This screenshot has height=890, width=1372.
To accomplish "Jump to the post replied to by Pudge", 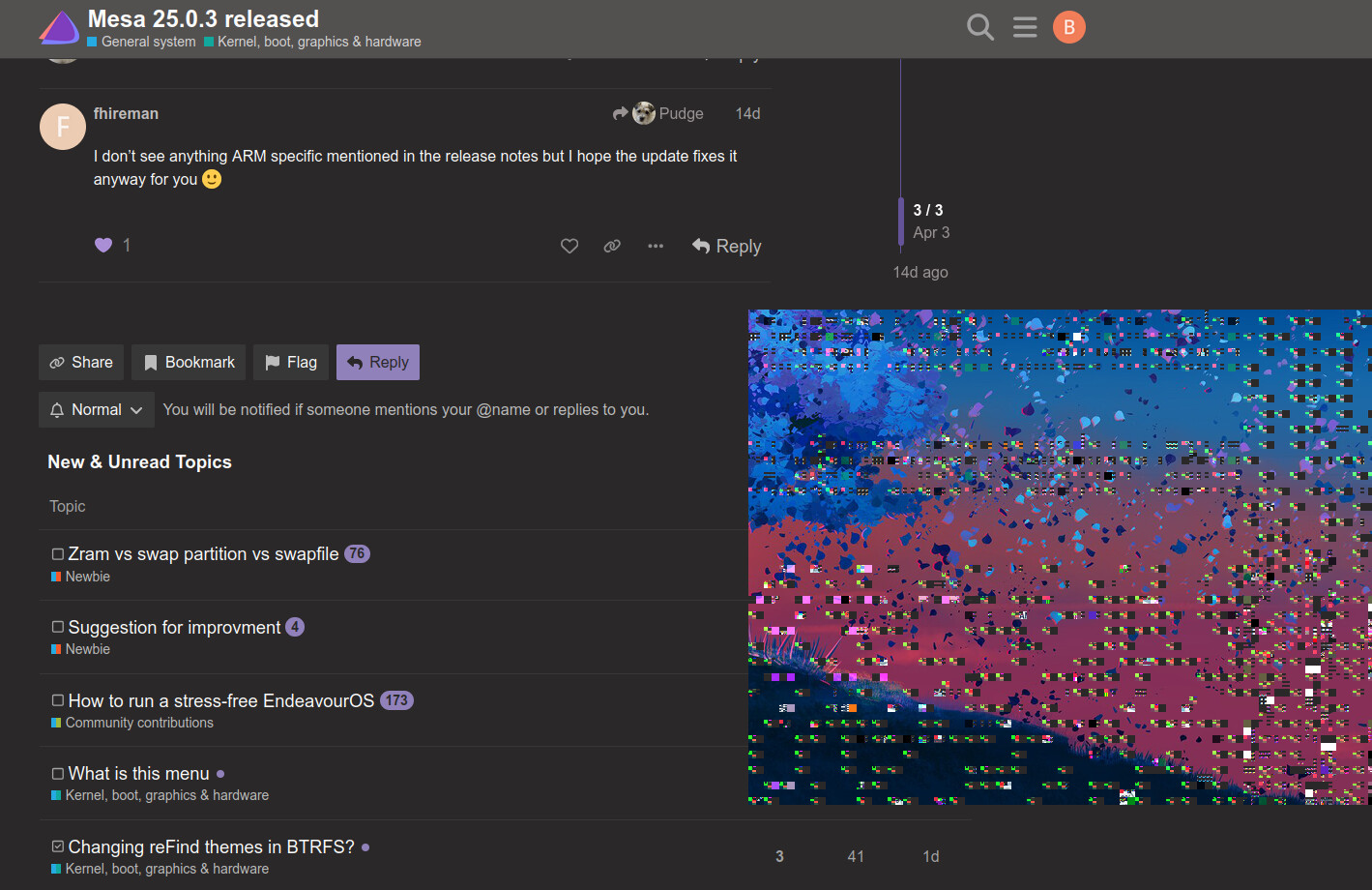I will coord(658,113).
